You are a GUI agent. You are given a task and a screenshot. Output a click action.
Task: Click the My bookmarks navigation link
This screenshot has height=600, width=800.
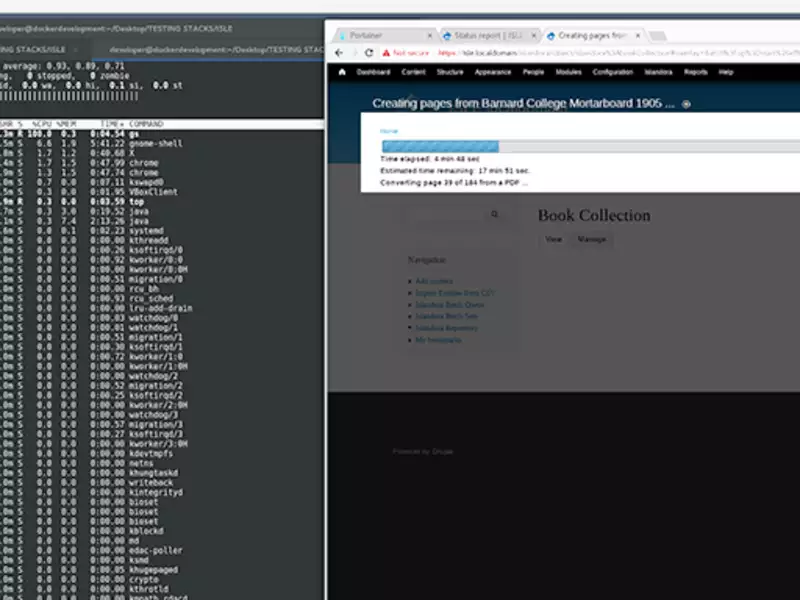[x=438, y=340]
